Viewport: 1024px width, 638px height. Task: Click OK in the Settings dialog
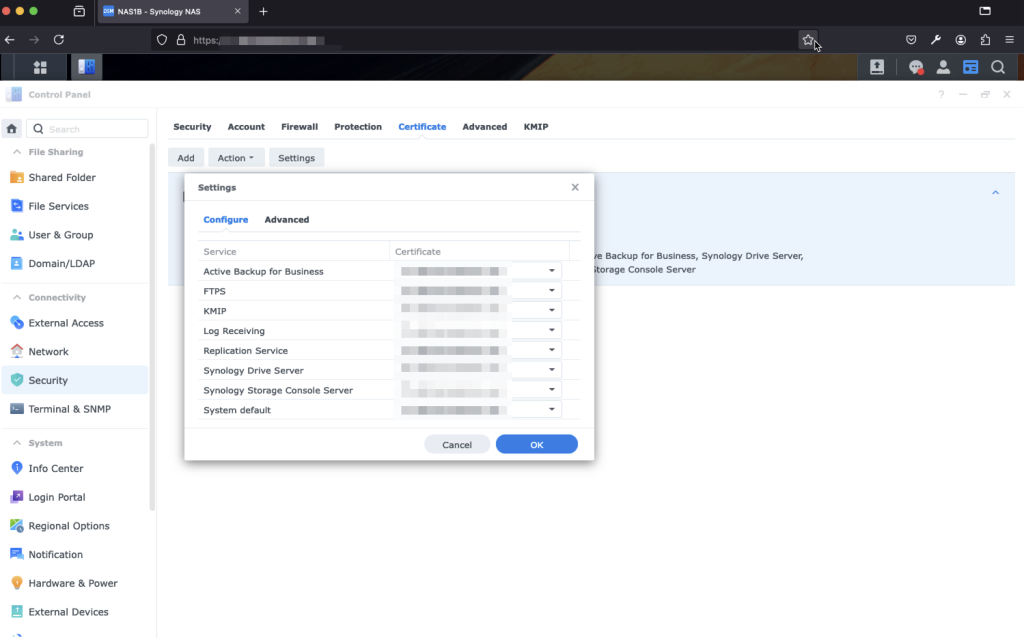pos(537,445)
